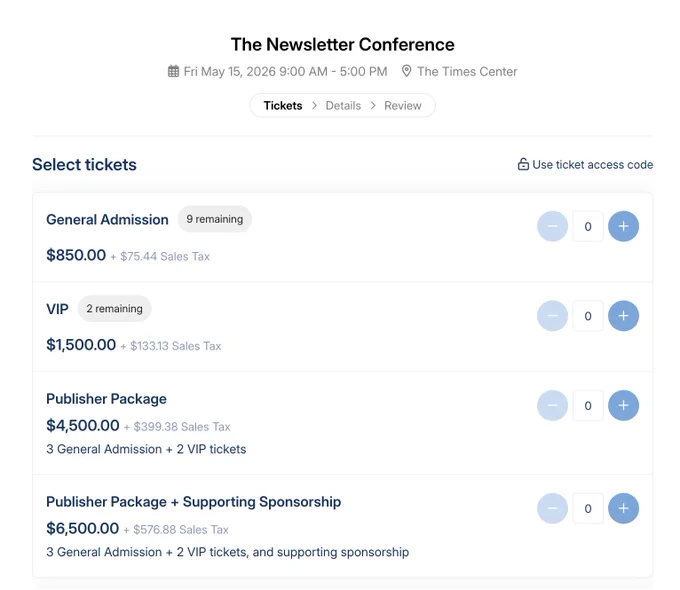Click the Publisher Package quantity field

coord(588,405)
